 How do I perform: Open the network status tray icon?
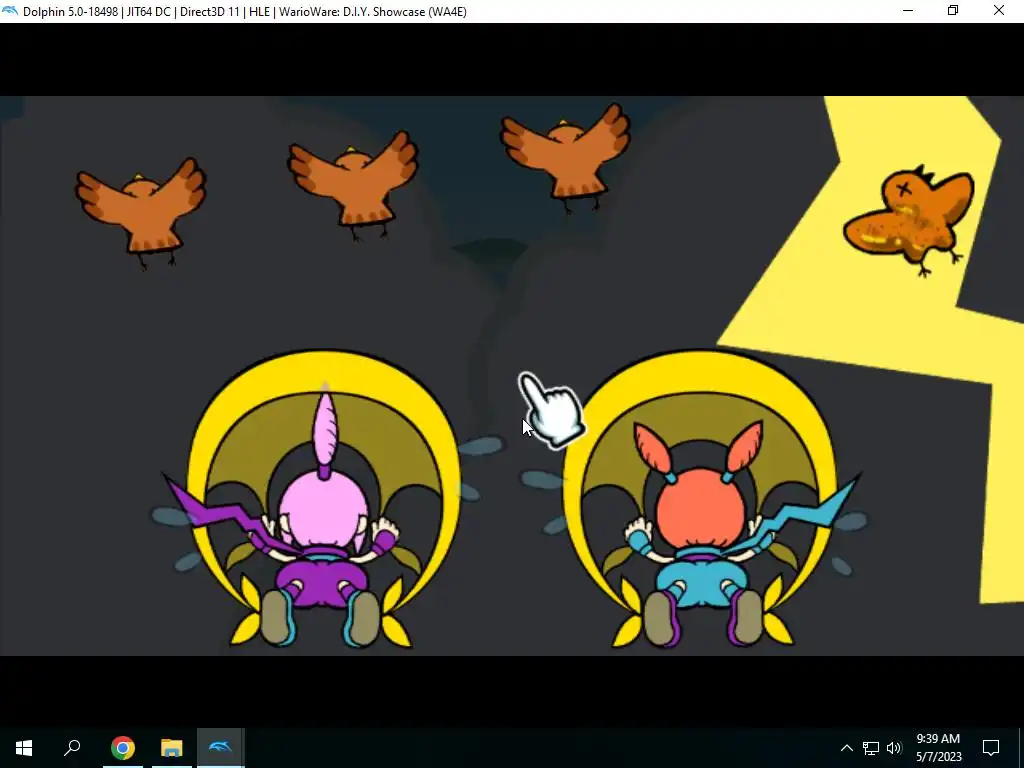pos(871,748)
